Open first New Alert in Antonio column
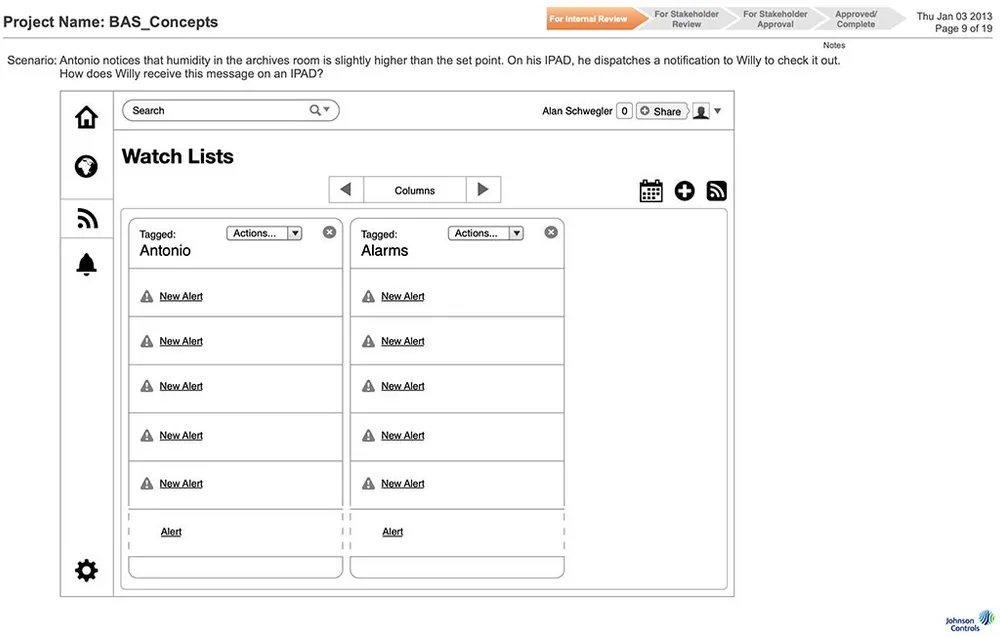Viewport: 1000px width, 637px height. coord(181,297)
